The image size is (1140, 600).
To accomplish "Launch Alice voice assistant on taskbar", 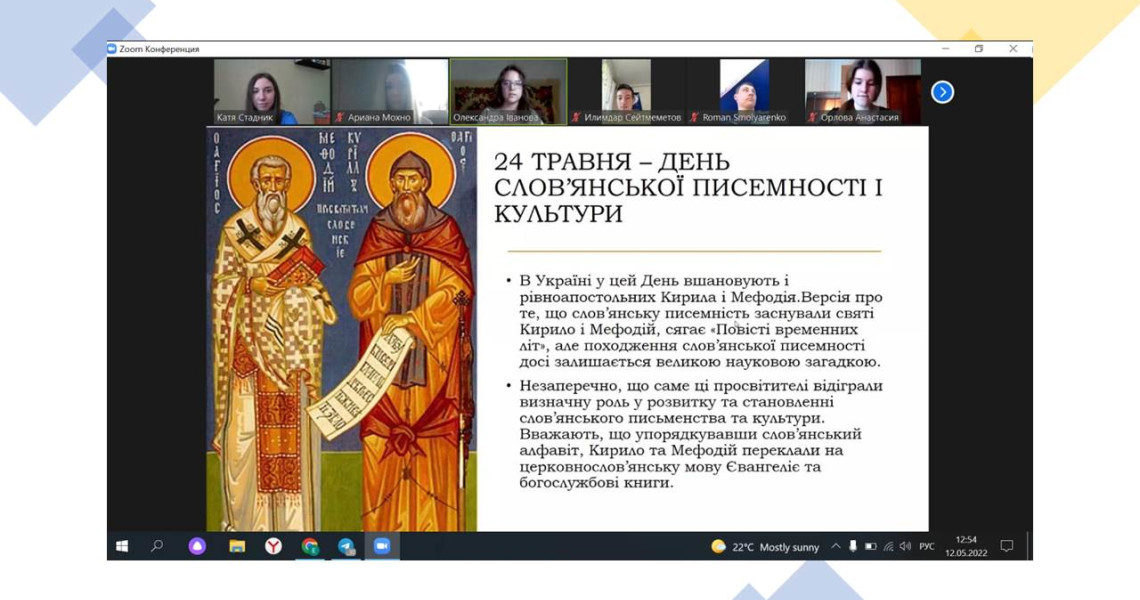I will (x=197, y=546).
